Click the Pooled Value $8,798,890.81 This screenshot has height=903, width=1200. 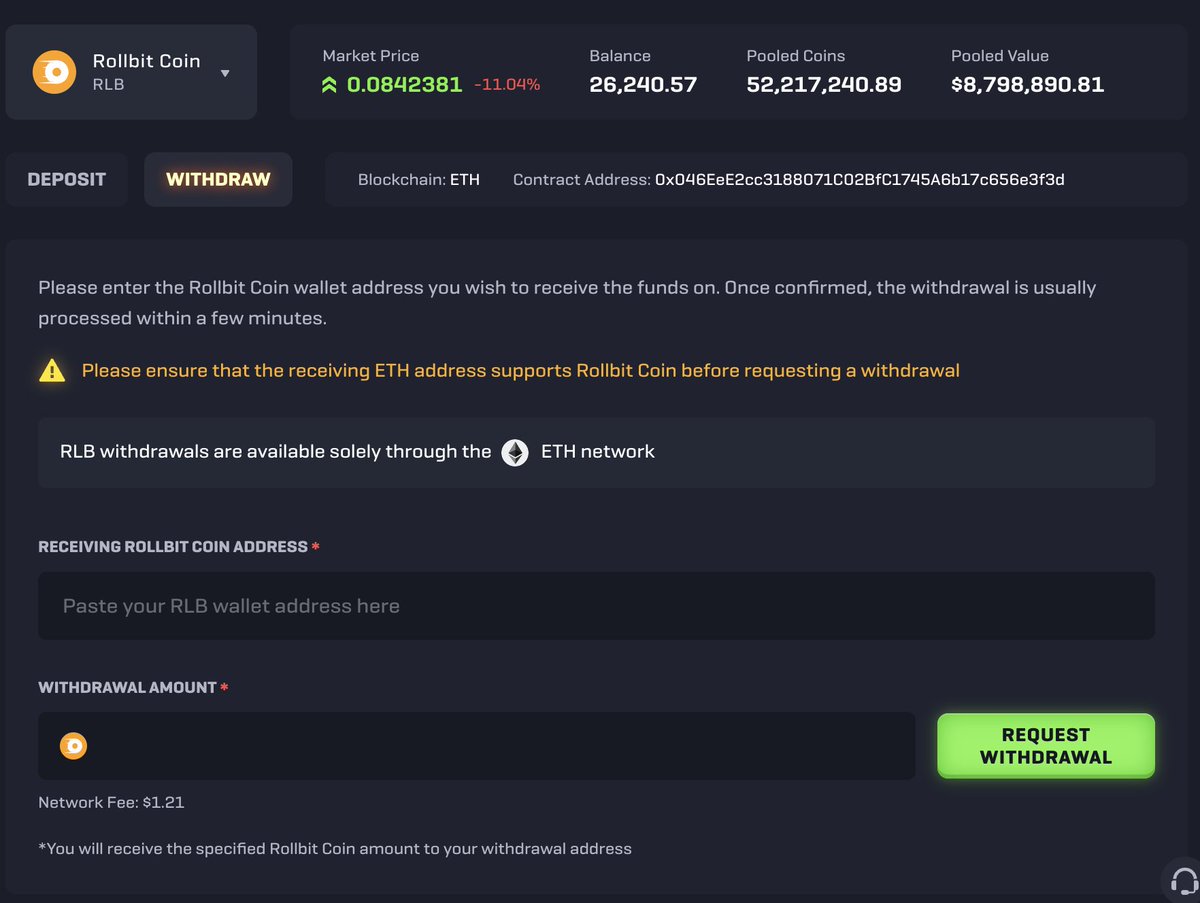(1028, 85)
